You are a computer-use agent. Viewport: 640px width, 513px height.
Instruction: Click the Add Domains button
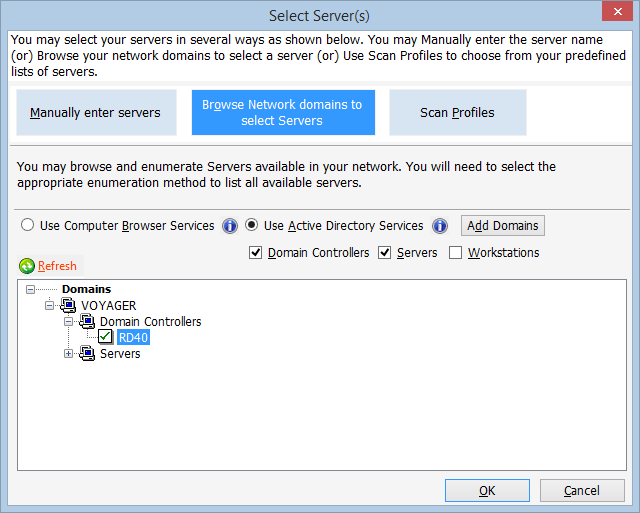pos(503,226)
